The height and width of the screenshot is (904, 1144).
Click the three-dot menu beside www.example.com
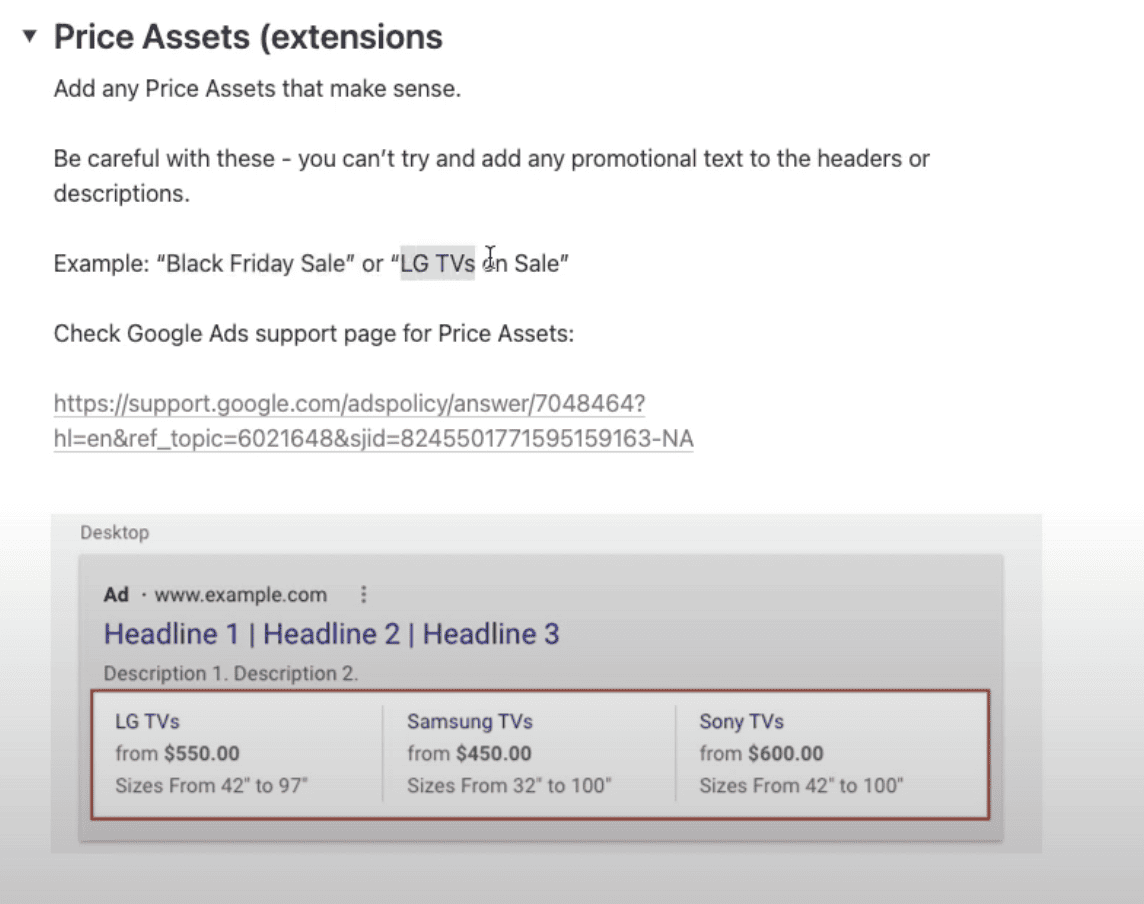(x=363, y=595)
